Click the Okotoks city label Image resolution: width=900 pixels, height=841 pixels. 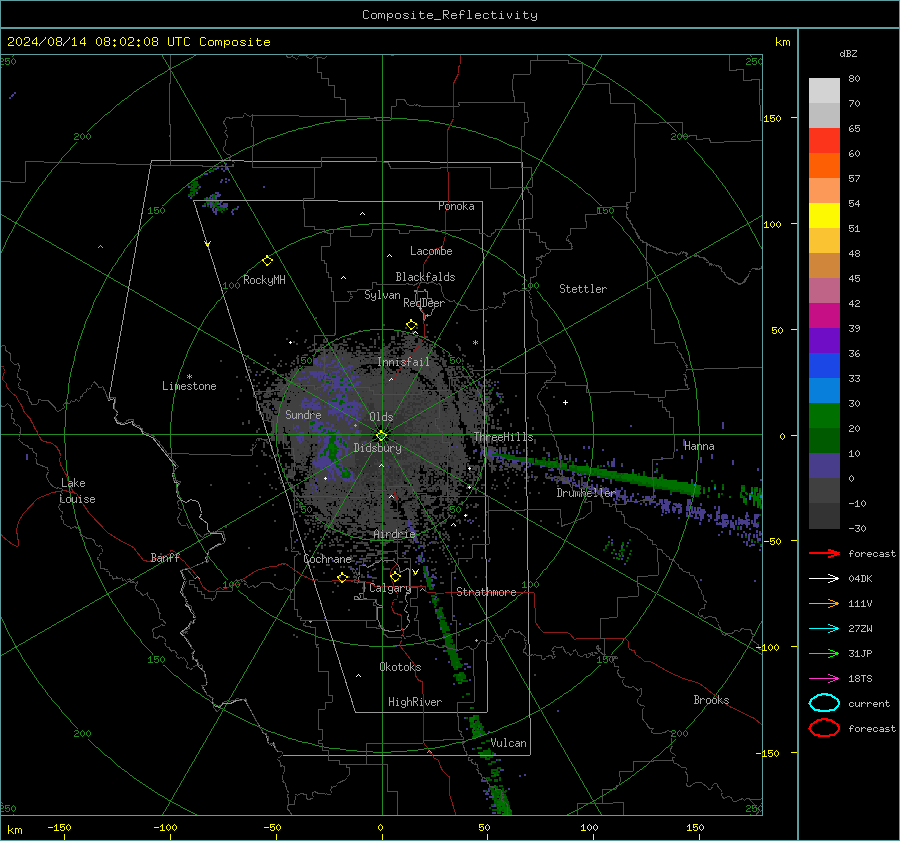[400, 666]
